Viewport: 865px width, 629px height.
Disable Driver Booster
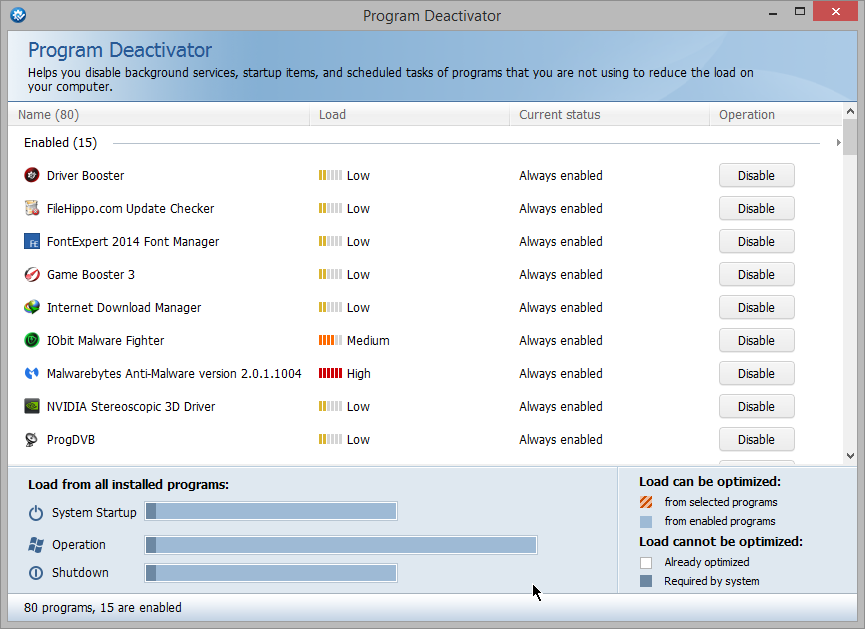point(756,175)
